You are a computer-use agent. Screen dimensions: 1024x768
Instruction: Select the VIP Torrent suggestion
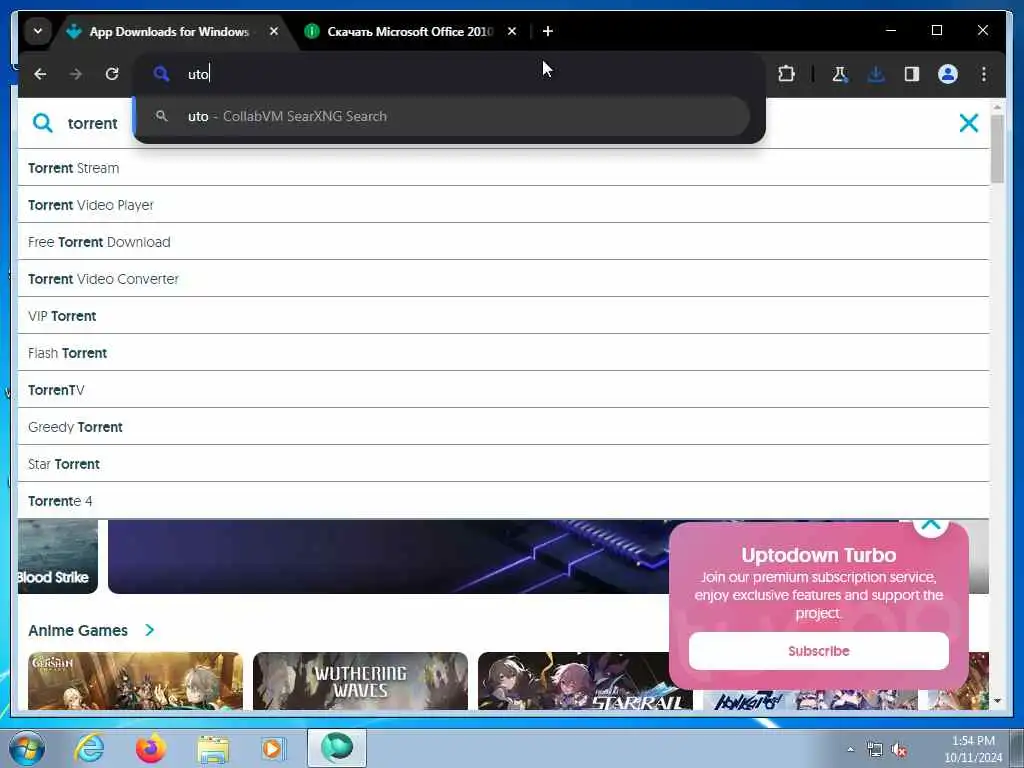tap(503, 316)
